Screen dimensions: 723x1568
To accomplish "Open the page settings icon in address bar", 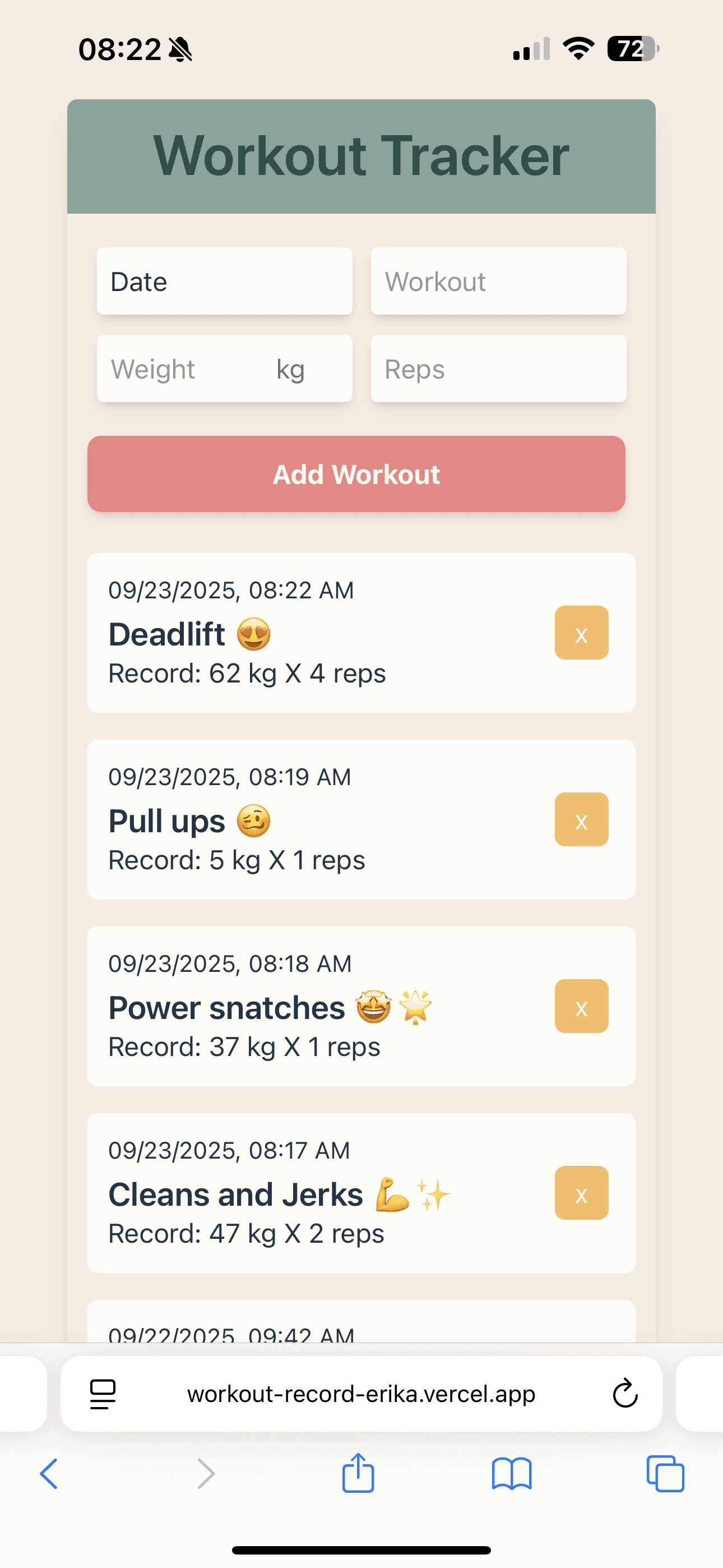I will (x=102, y=1393).
